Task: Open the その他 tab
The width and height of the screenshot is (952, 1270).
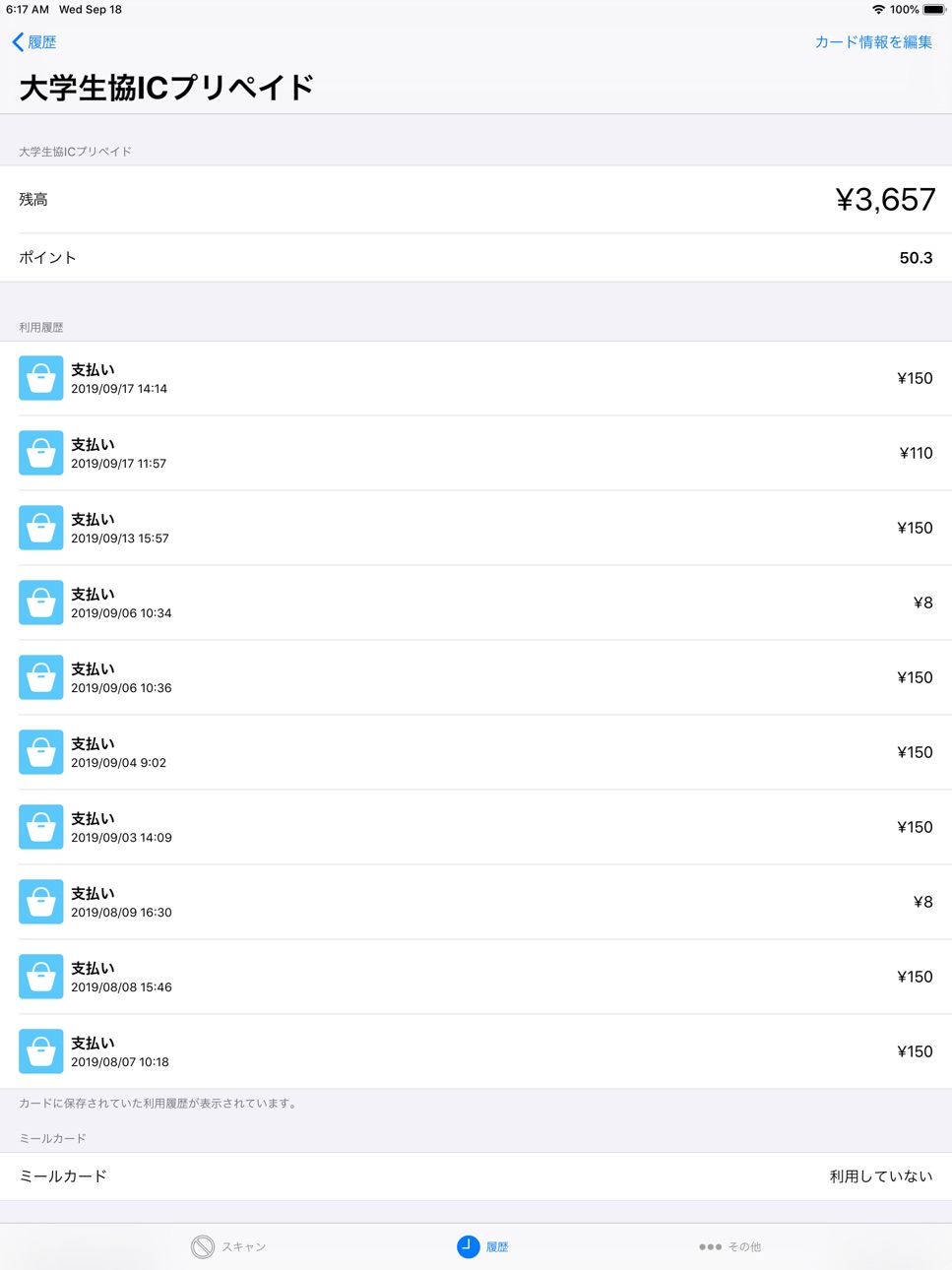Action: [x=730, y=1246]
